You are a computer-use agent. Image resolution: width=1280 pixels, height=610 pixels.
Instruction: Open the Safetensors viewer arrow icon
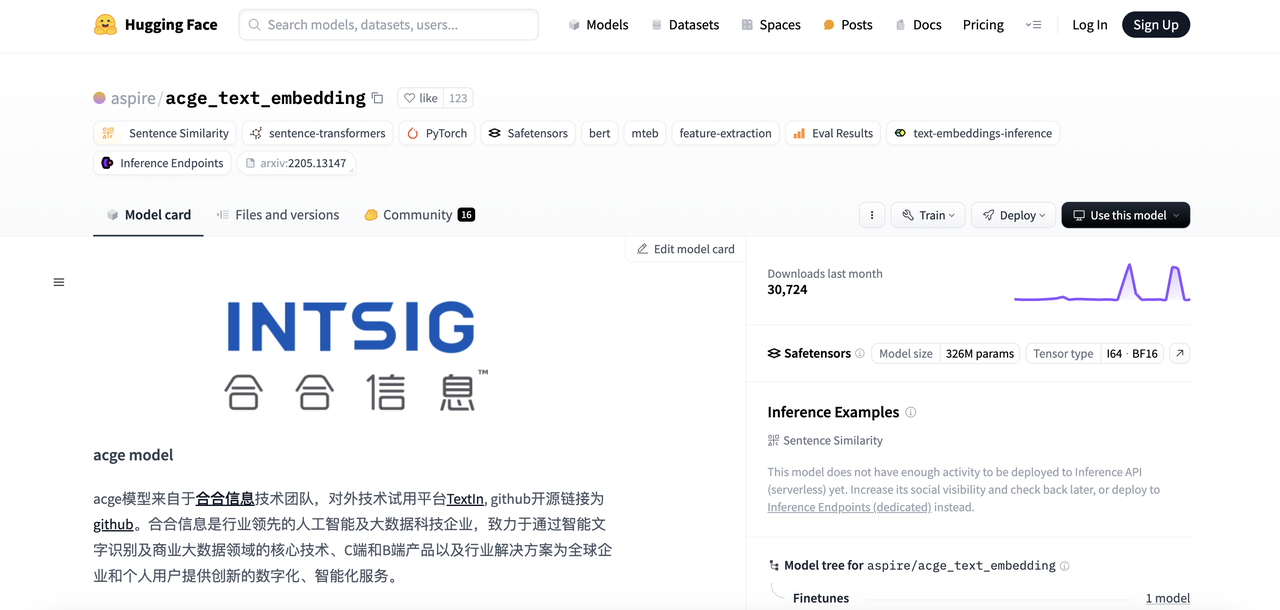[1180, 353]
